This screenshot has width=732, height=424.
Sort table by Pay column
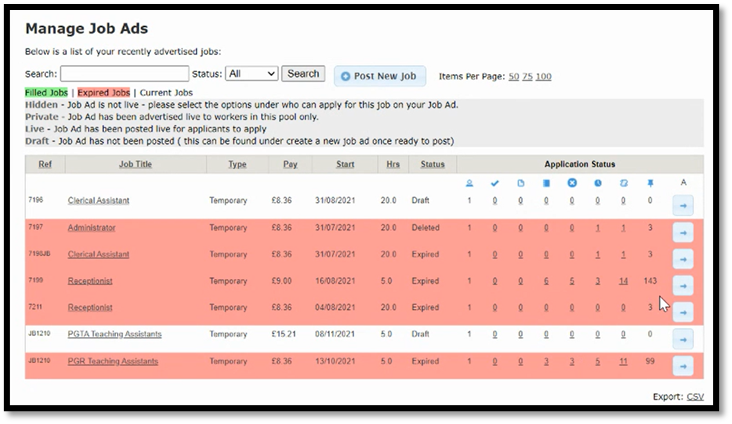pyautogui.click(x=290, y=164)
